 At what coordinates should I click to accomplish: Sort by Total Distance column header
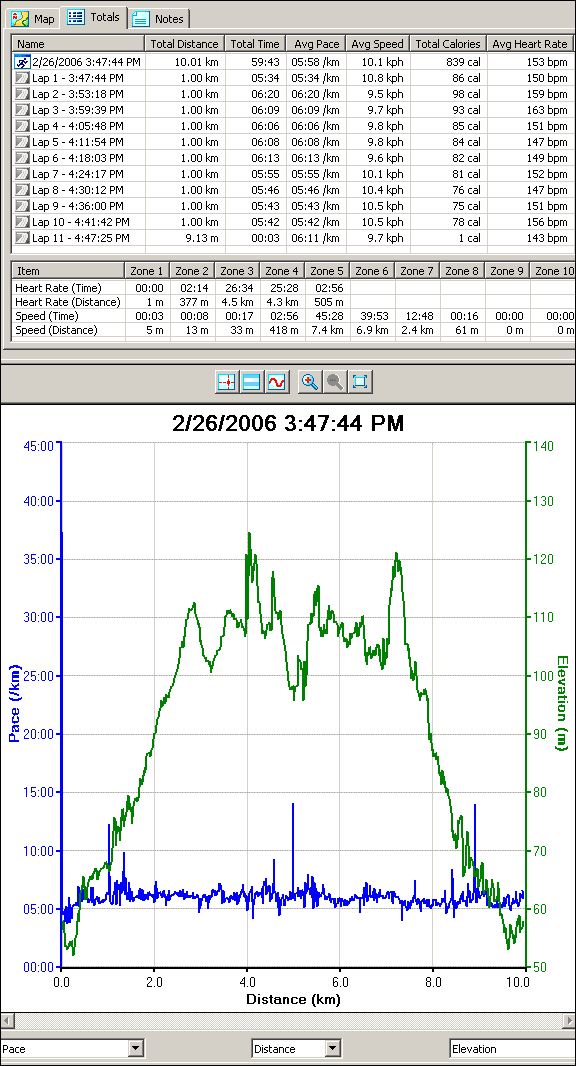184,44
